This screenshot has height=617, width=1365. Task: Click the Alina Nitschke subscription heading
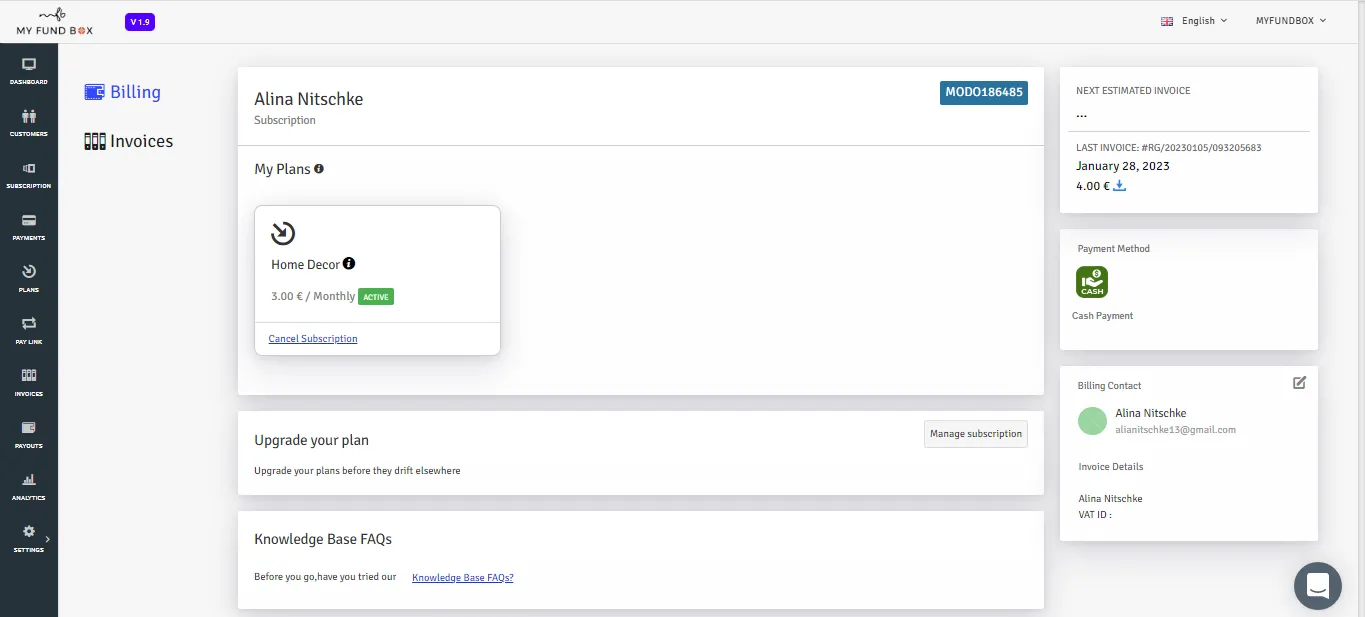coord(309,99)
